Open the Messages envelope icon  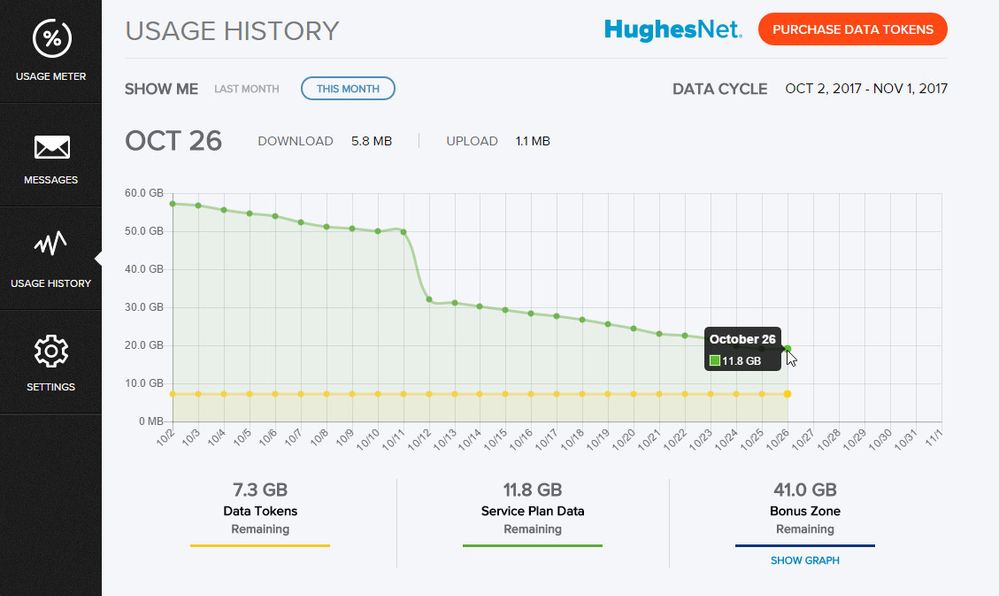coord(50,148)
